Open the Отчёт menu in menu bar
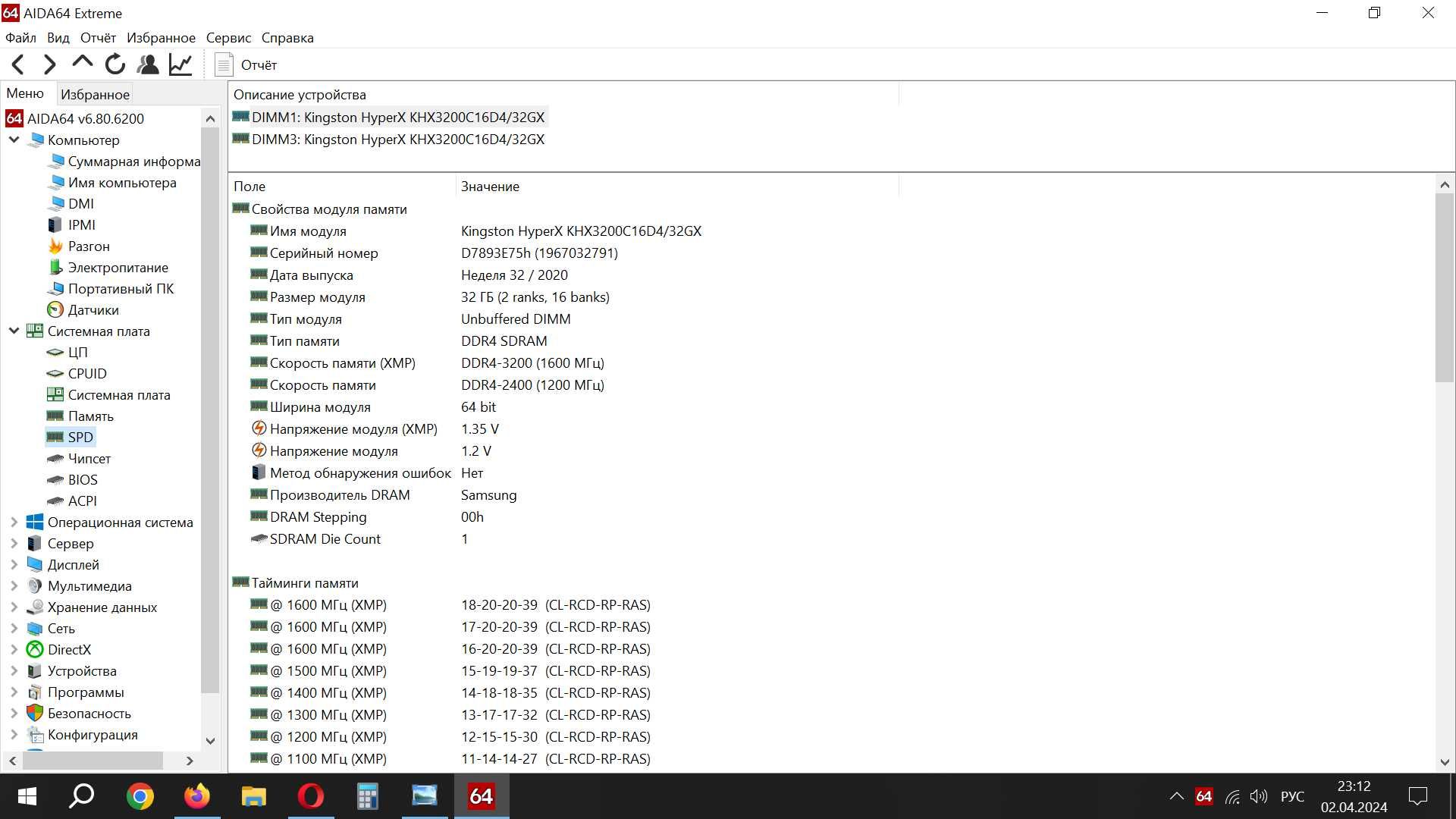1456x819 pixels. click(98, 38)
